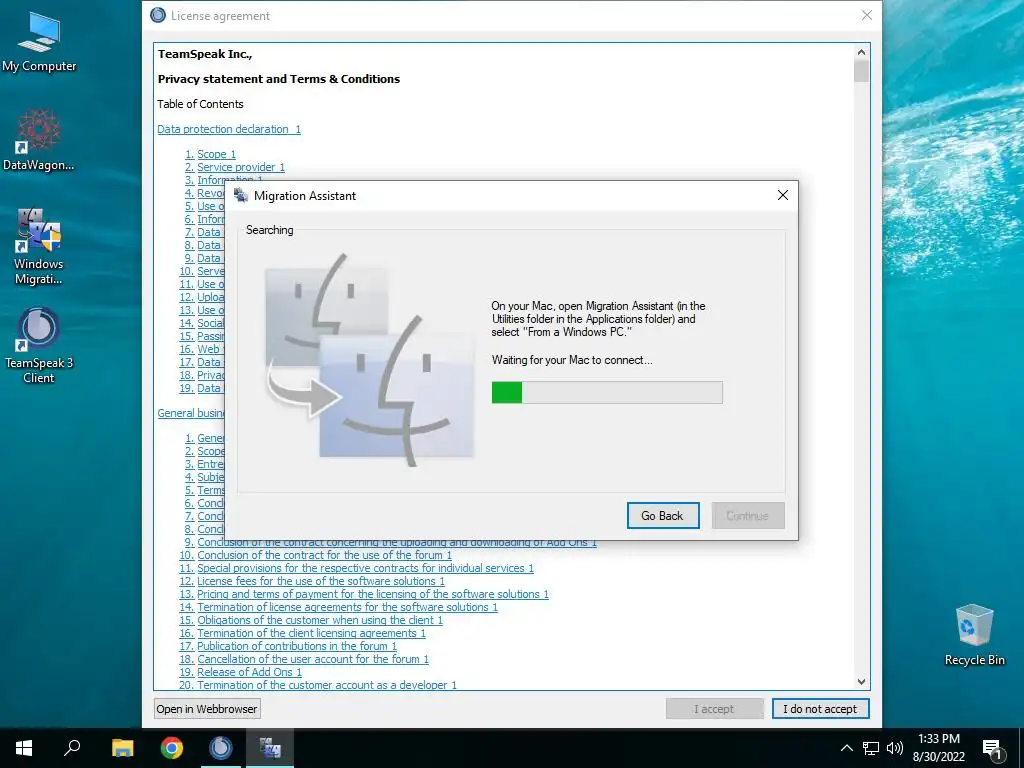Click Go Back in Migration Assistant
Viewport: 1024px width, 768px height.
coord(663,515)
